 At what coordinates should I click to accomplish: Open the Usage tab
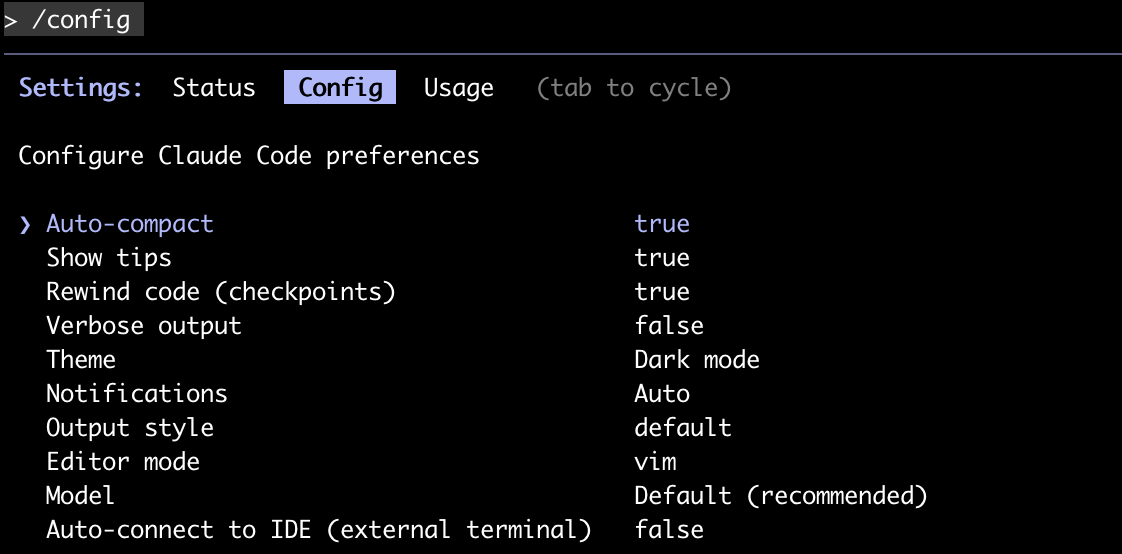tap(459, 87)
